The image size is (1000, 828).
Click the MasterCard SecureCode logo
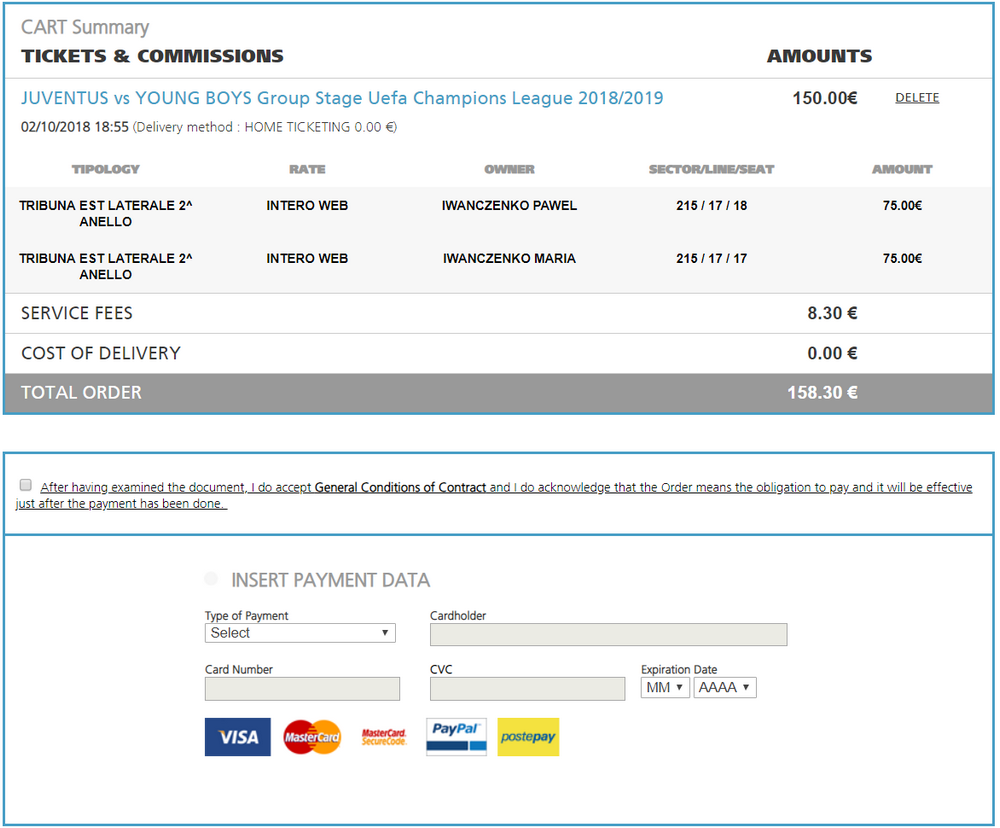click(384, 737)
